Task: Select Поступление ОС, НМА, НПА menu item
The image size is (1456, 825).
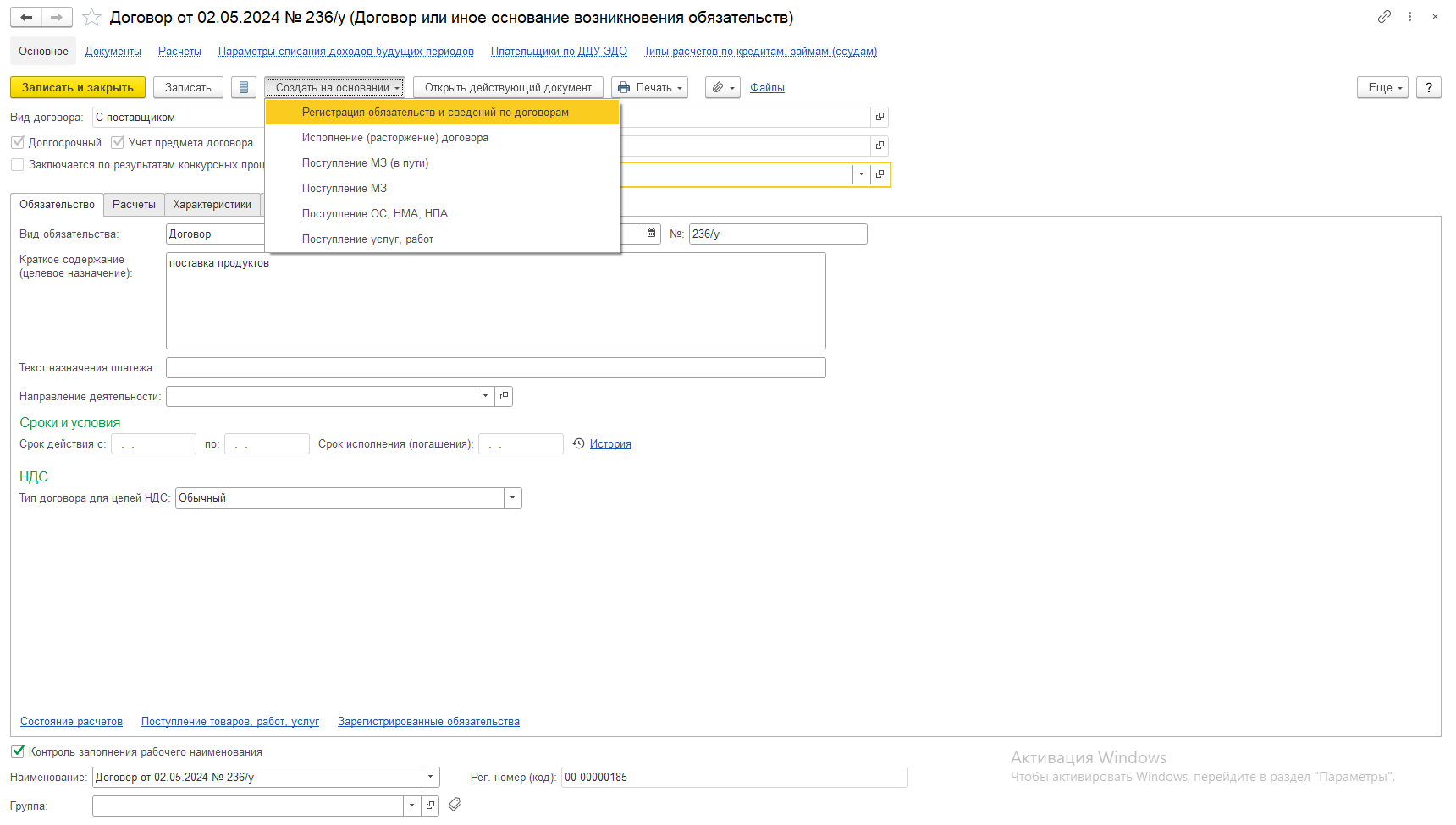Action: (443, 214)
